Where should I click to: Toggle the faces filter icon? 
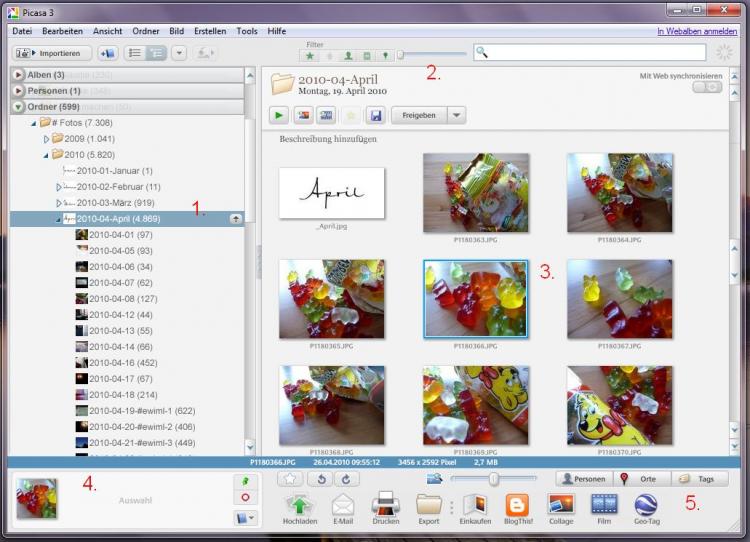point(348,55)
